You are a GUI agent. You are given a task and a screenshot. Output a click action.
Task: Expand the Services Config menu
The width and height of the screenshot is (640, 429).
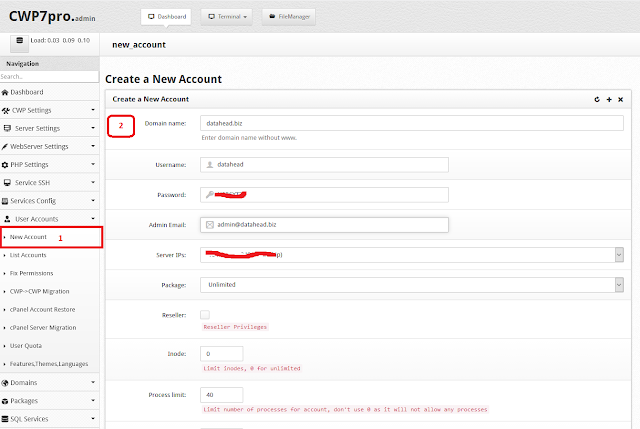[x=49, y=201]
